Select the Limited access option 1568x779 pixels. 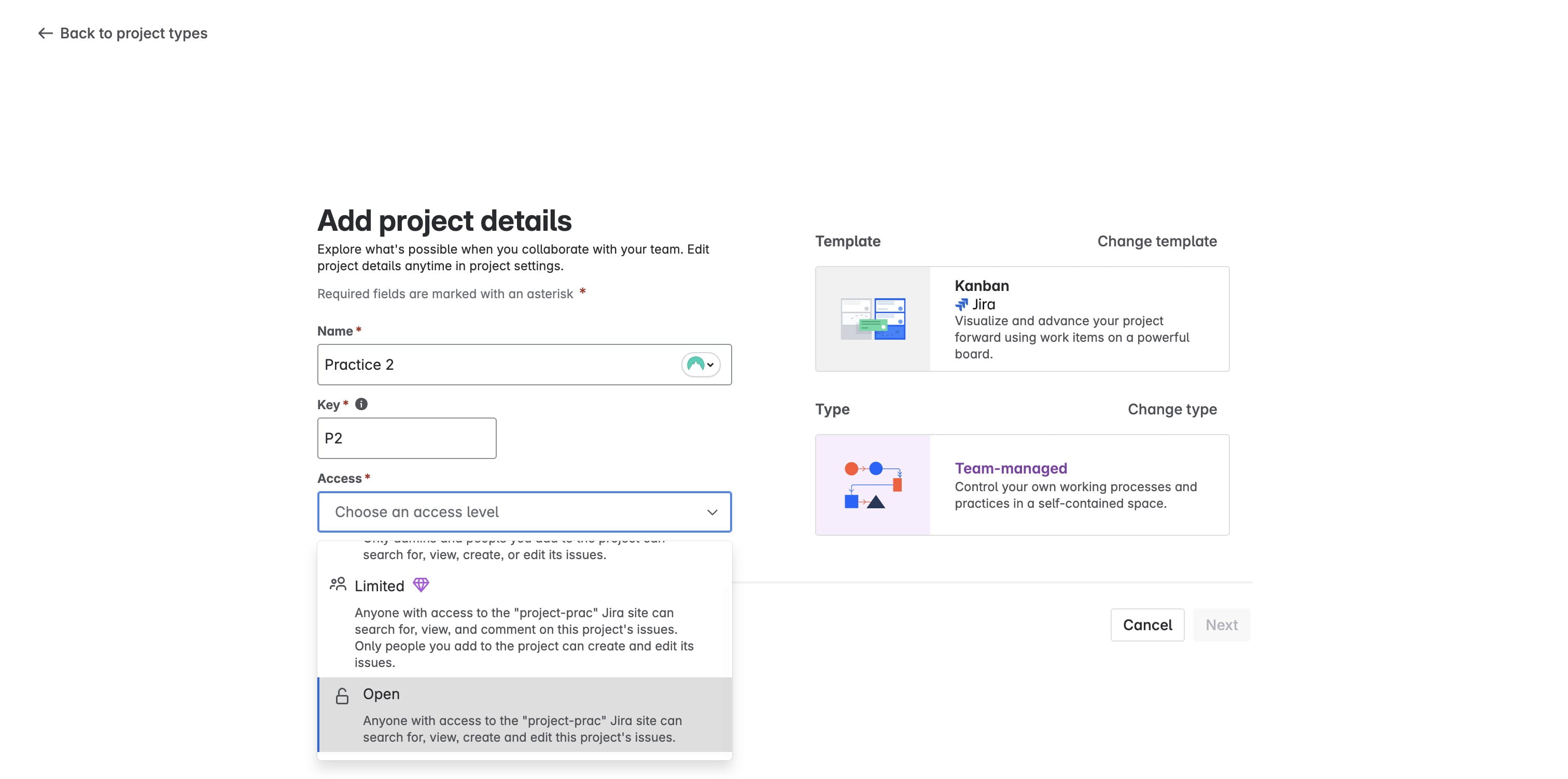point(524,623)
